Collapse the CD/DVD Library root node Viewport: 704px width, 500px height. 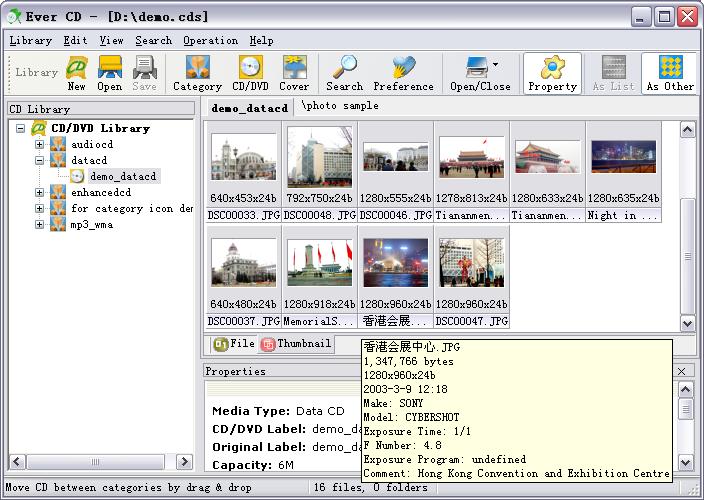coord(20,128)
